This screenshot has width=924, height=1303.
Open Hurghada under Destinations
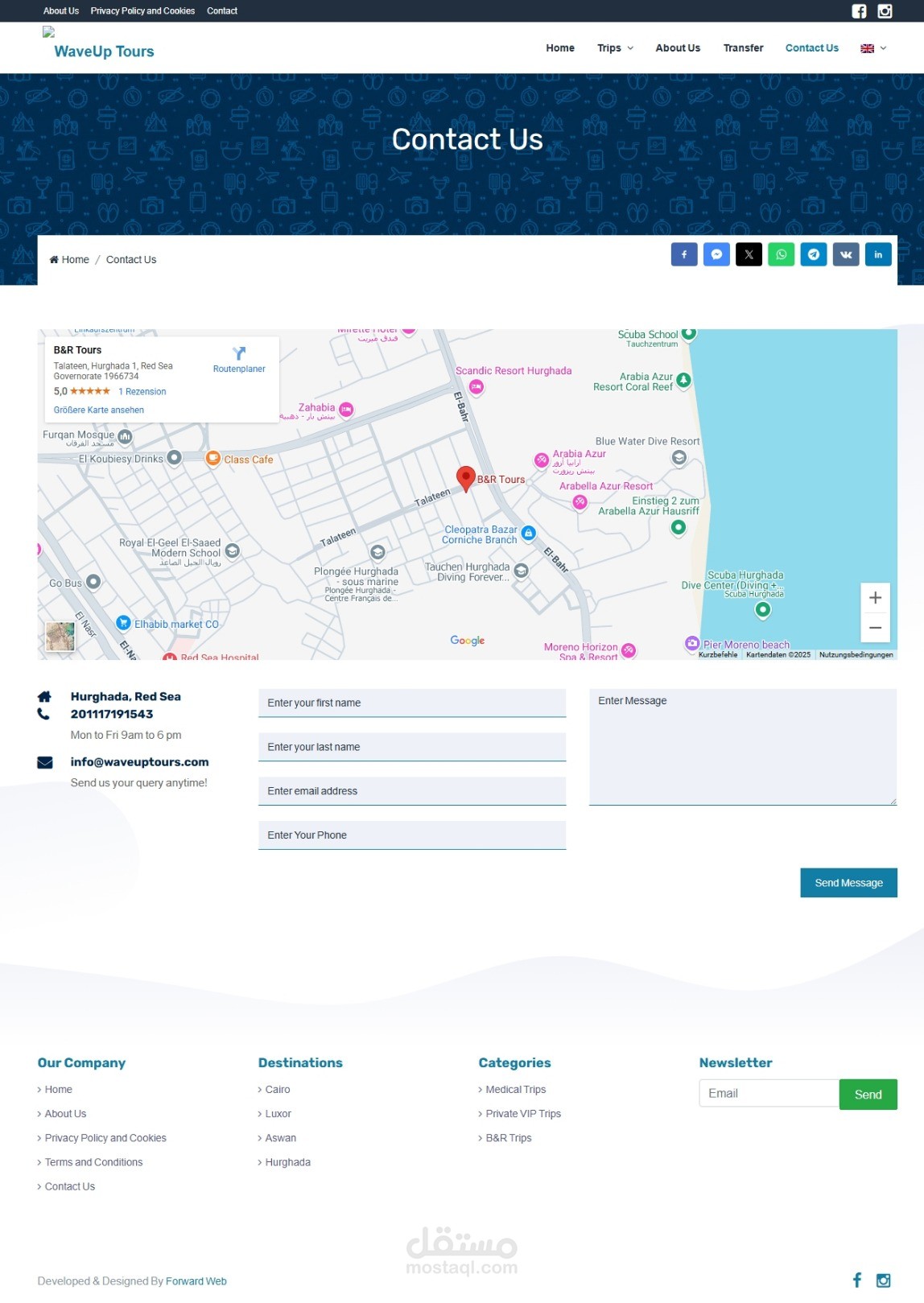click(x=288, y=1162)
